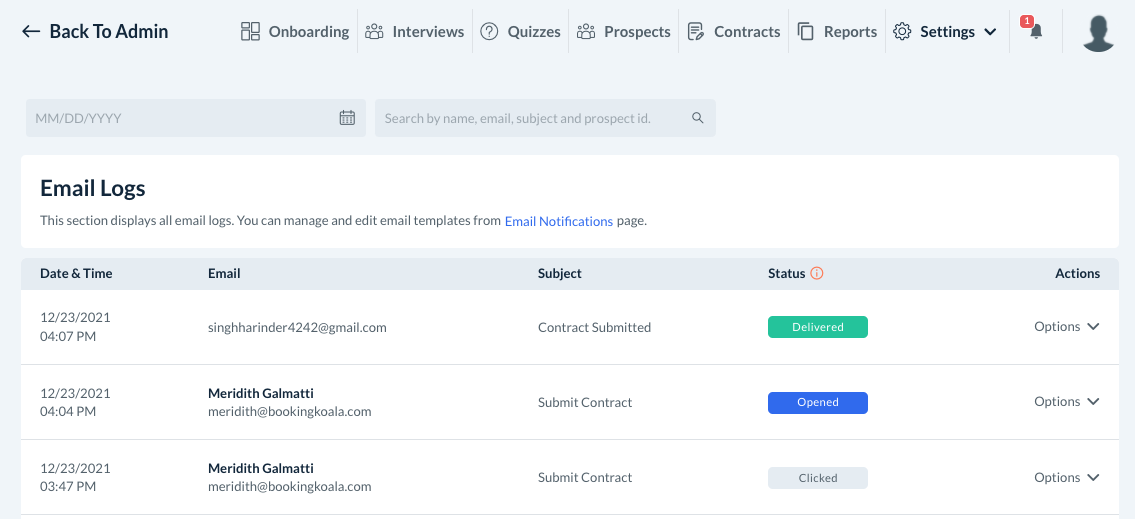This screenshot has width=1135, height=519.
Task: Navigate to Prospects
Action: [x=624, y=32]
